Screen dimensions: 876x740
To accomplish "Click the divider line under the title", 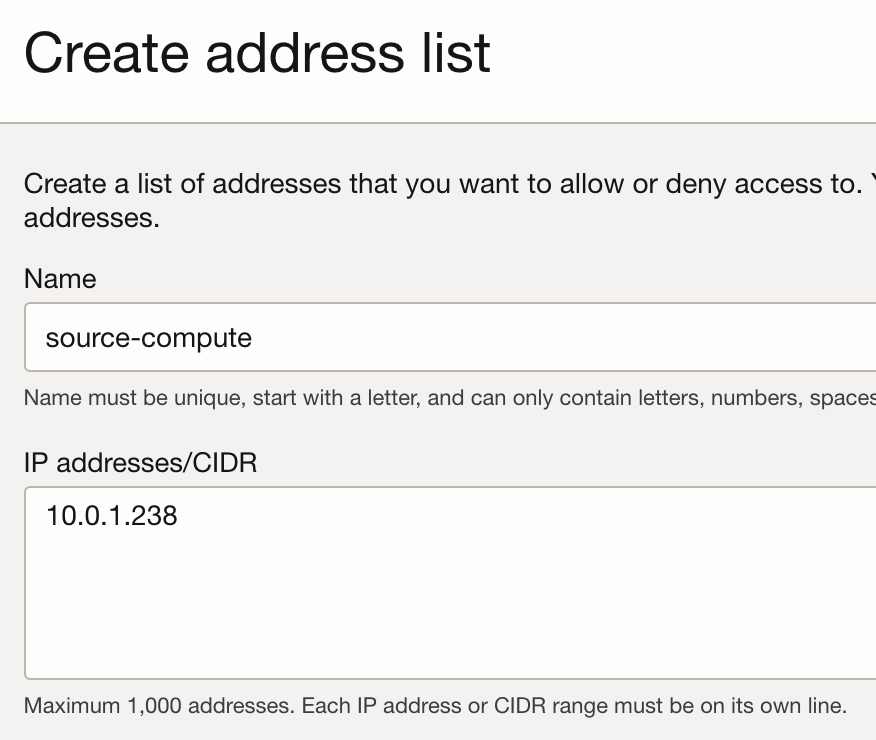I will pyautogui.click(x=438, y=123).
